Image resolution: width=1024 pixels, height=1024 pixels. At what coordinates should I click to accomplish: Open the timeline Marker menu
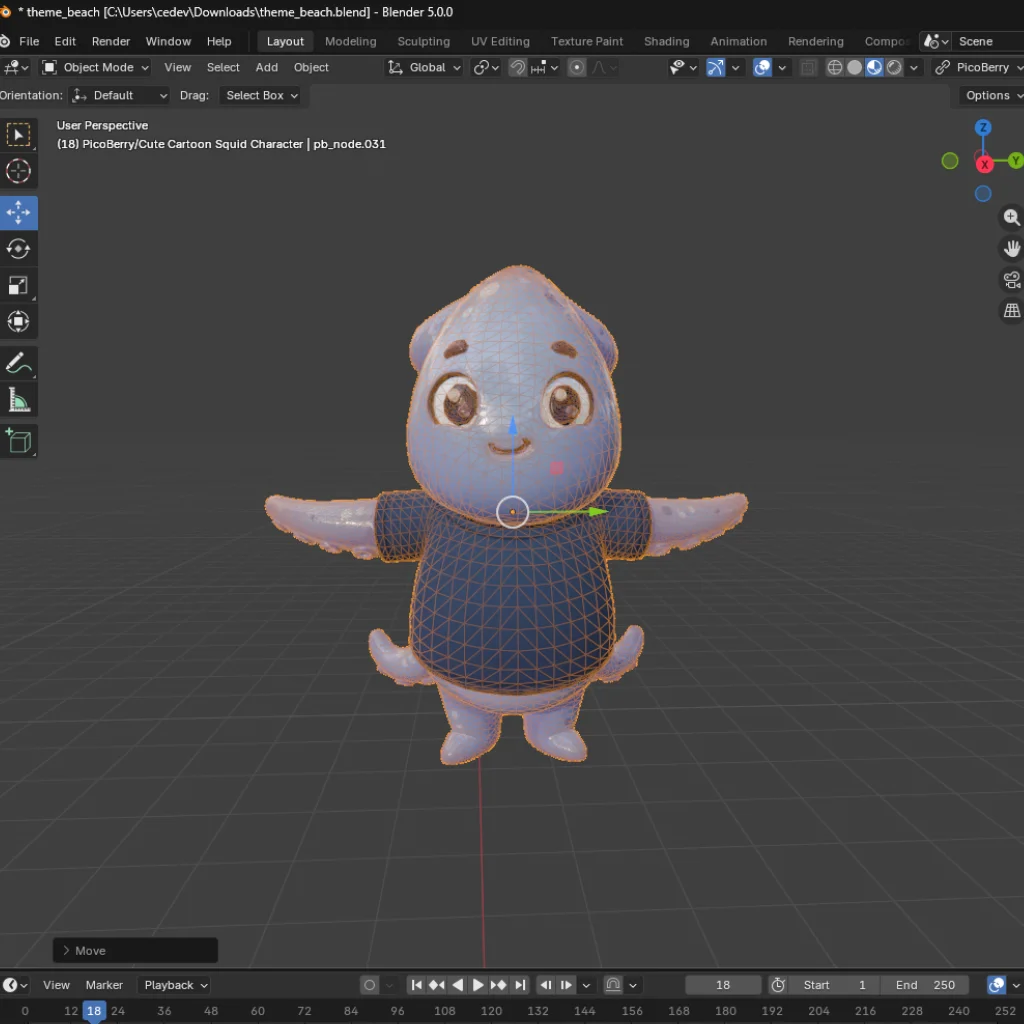[x=104, y=985]
